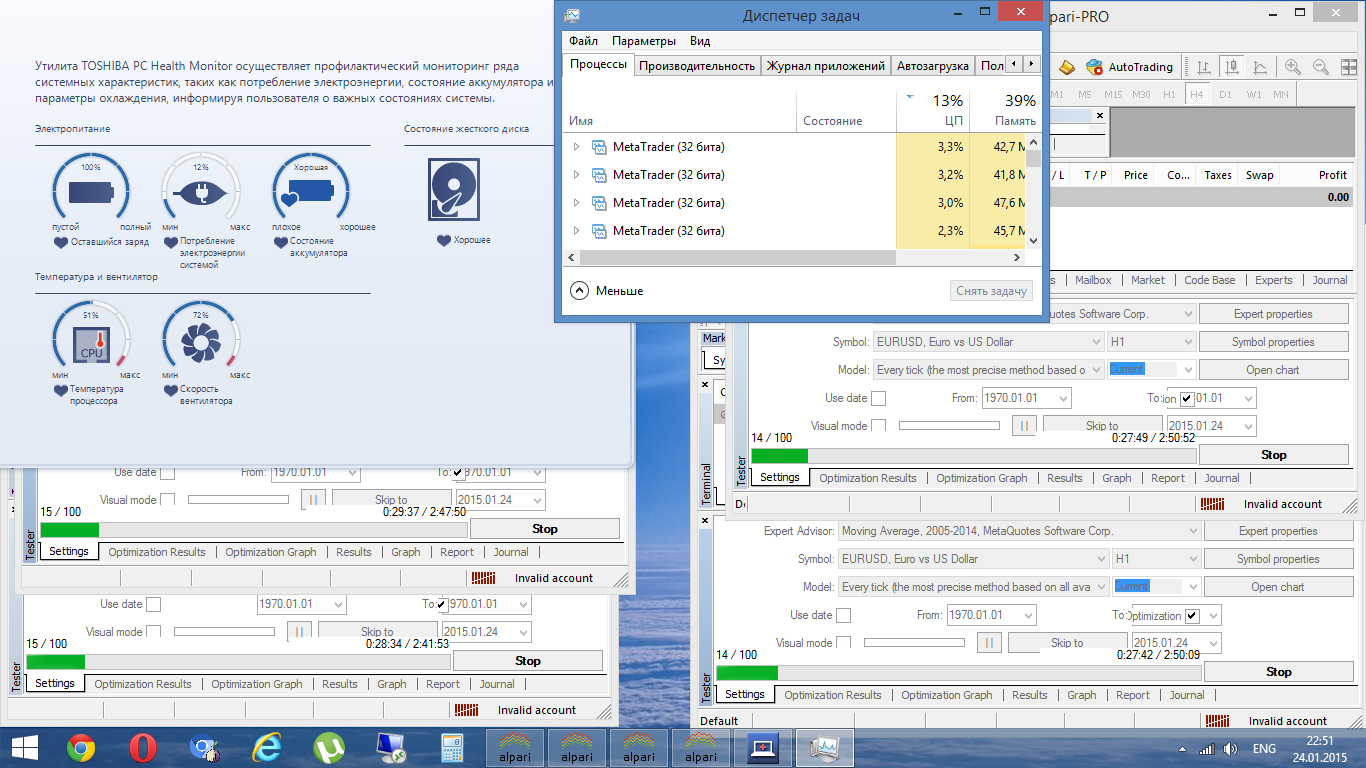Switch to the Производительность tab
Image resolution: width=1366 pixels, height=768 pixels.
(x=697, y=66)
